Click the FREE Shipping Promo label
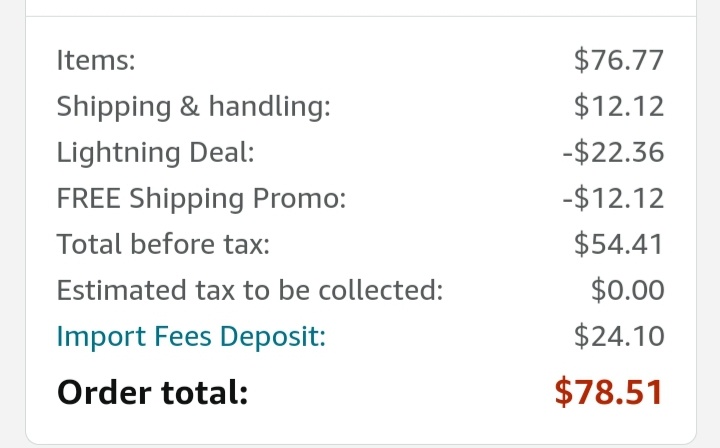The width and height of the screenshot is (720, 448). click(201, 199)
